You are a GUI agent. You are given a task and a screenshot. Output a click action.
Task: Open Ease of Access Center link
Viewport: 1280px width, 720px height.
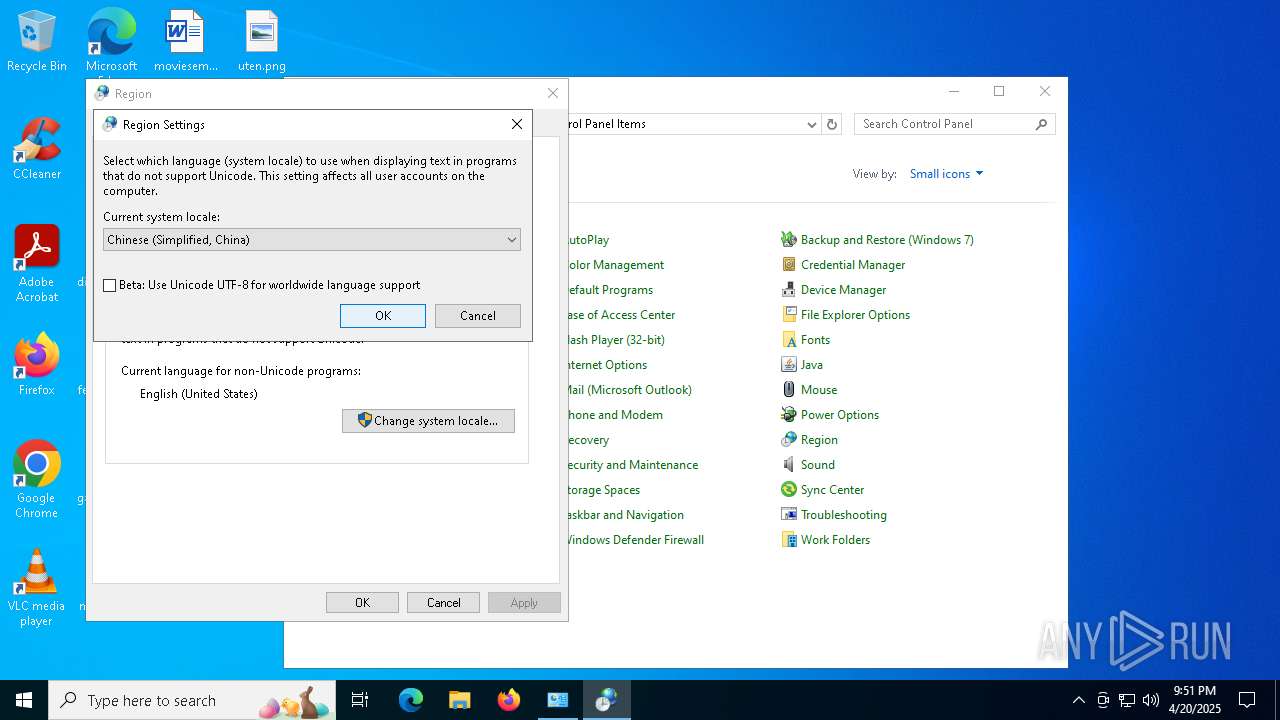(x=621, y=315)
